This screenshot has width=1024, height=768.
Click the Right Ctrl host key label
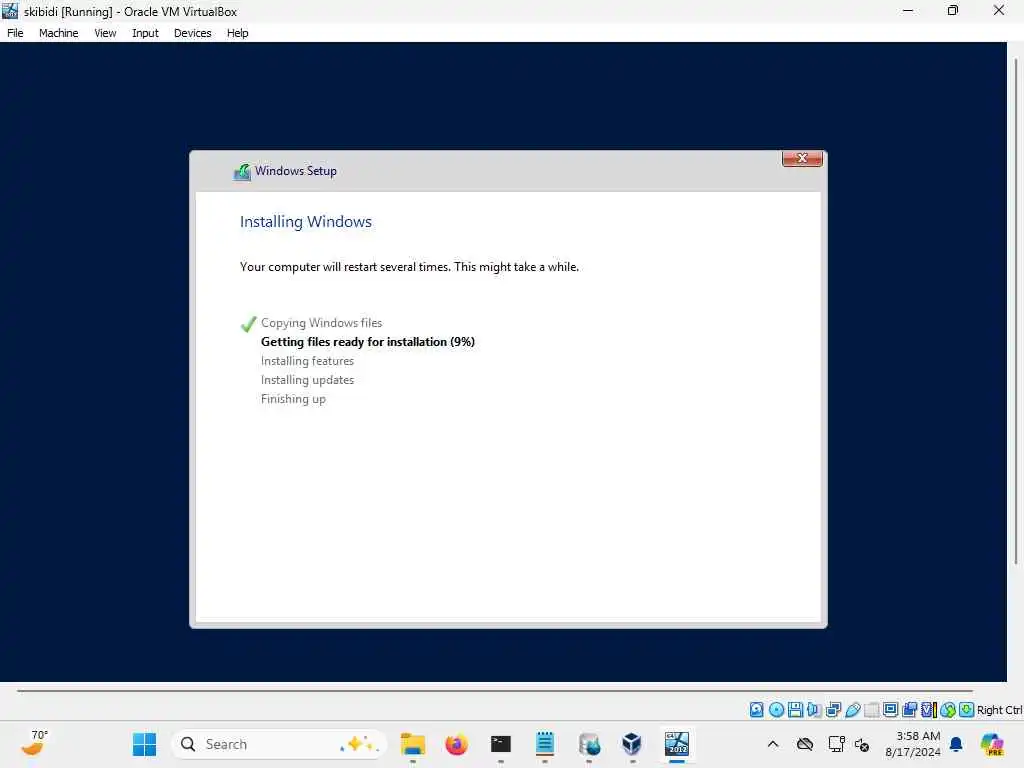[999, 710]
